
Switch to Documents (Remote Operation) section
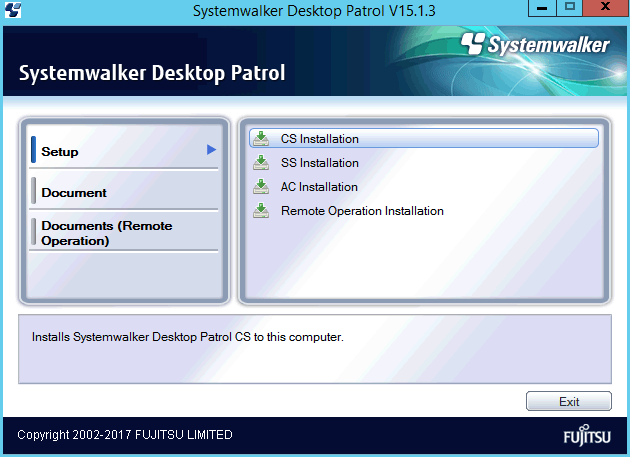106,233
